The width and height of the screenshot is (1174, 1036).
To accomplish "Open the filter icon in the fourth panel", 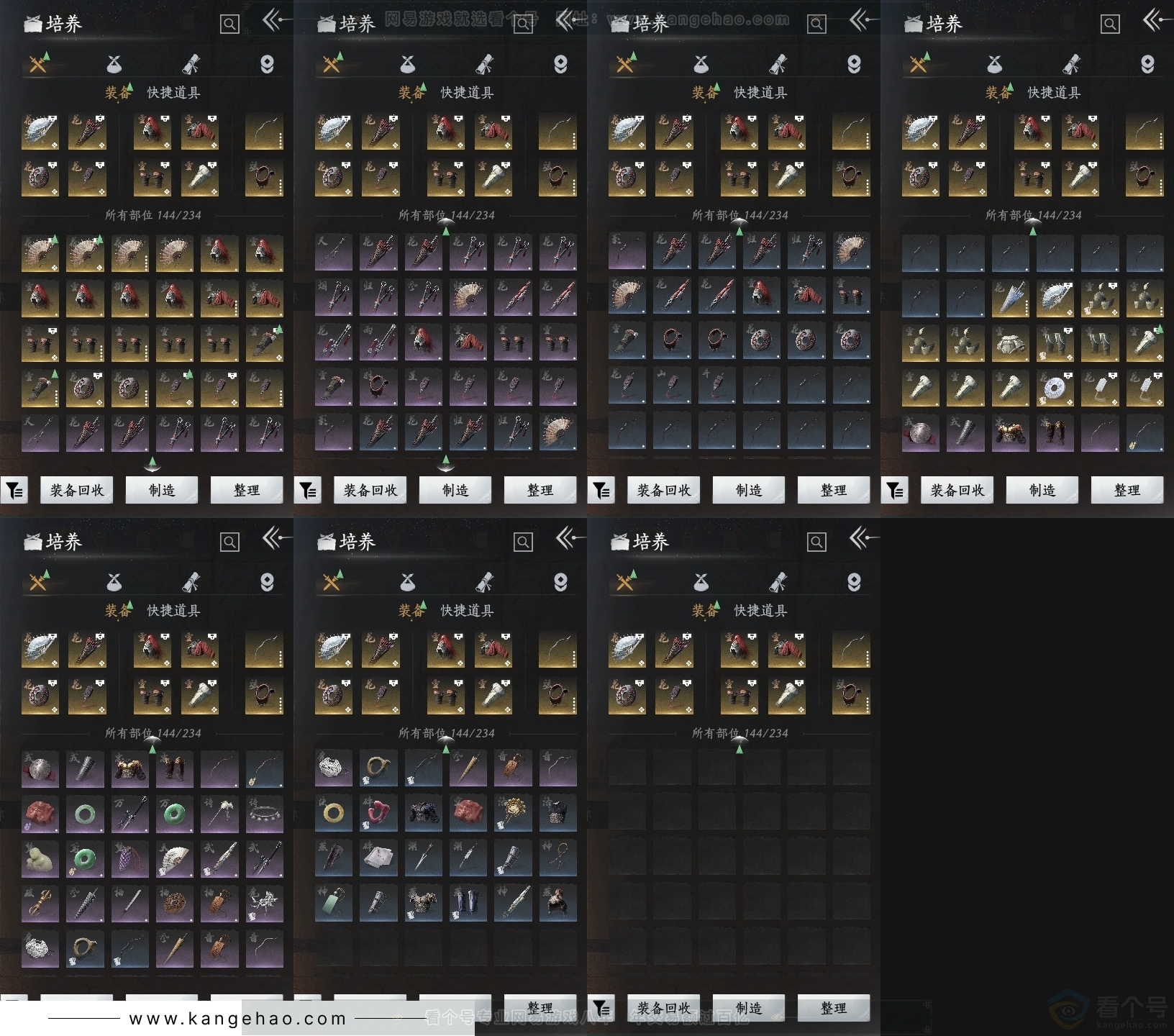I will tap(895, 491).
